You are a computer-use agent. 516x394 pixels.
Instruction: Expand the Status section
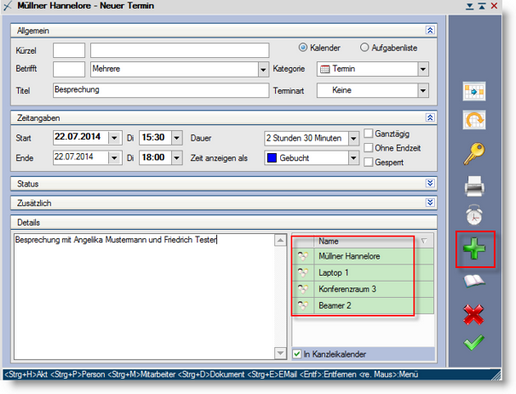(430, 183)
